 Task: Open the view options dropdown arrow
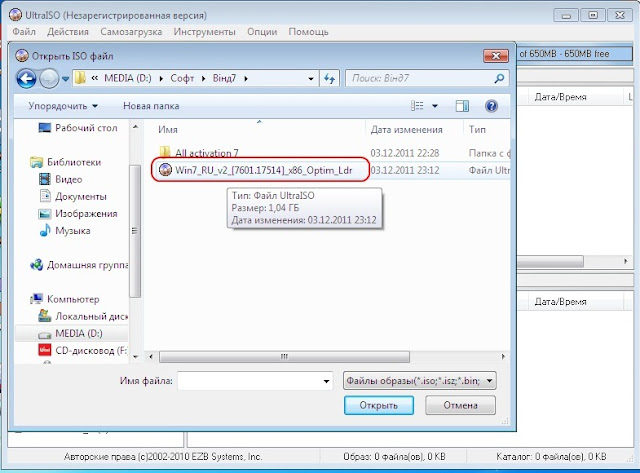(435, 106)
